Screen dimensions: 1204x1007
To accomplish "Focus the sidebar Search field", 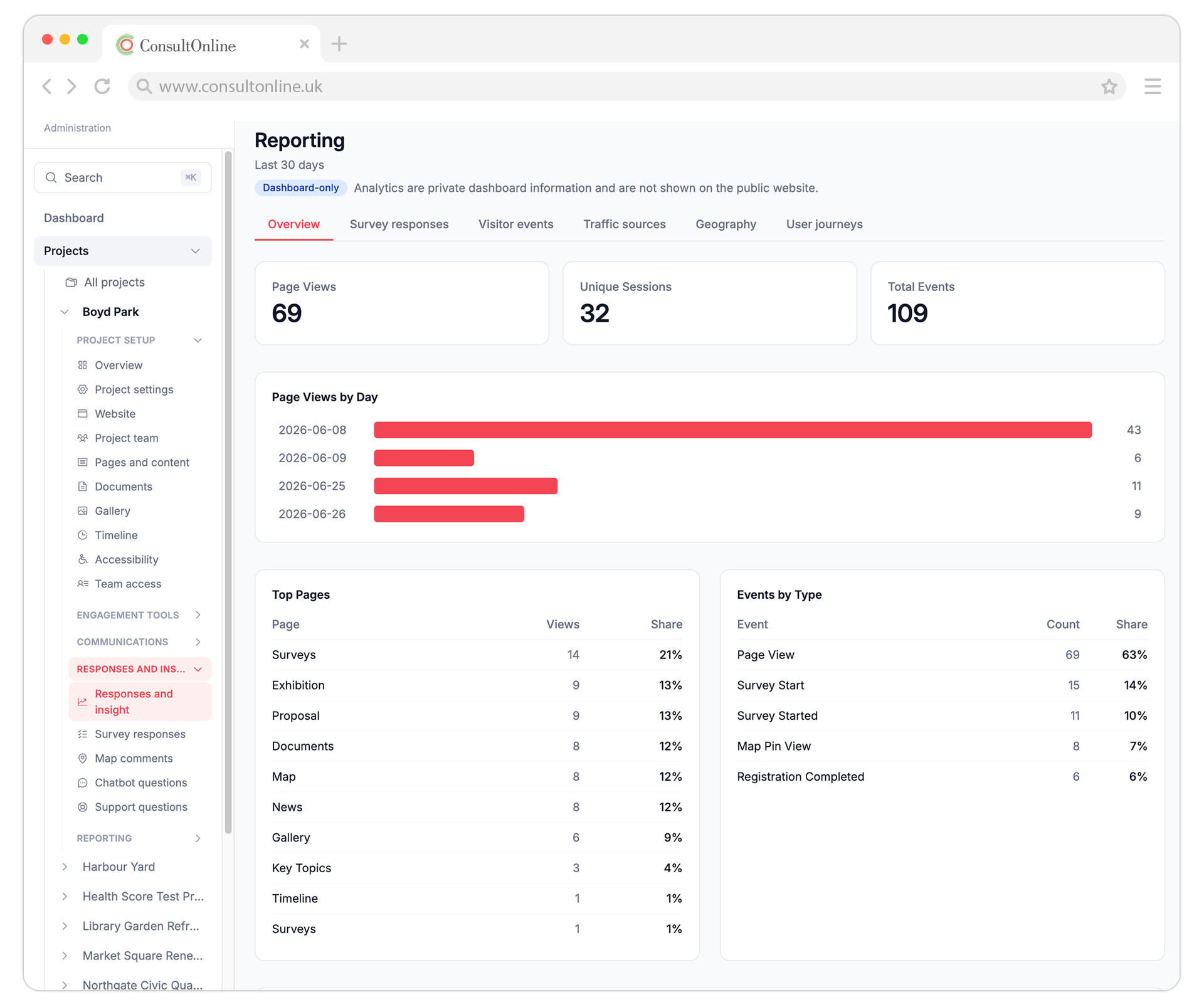I will pyautogui.click(x=123, y=178).
